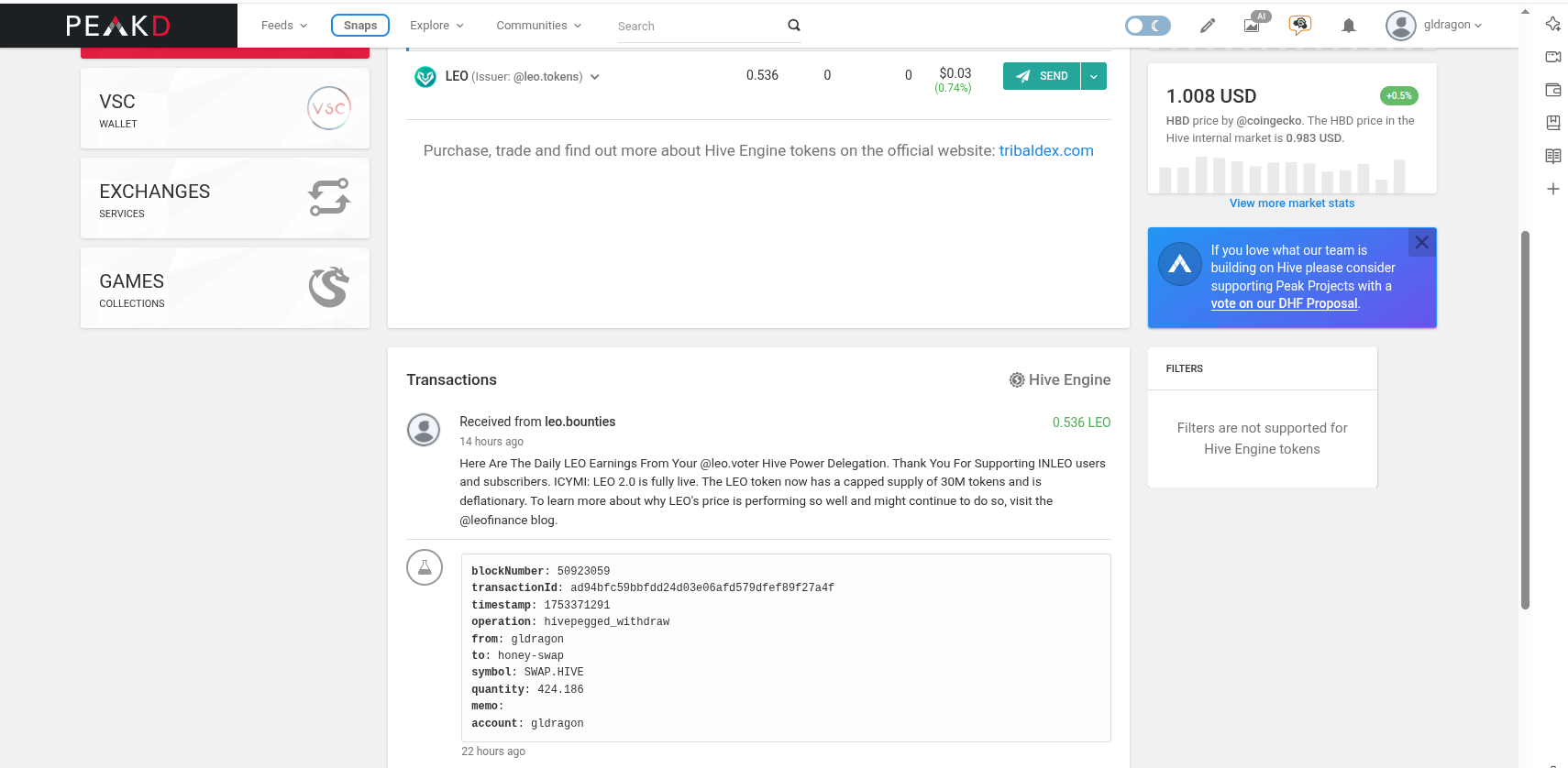The height and width of the screenshot is (768, 1568).
Task: Click the page vertical scrollbar
Action: point(1525,419)
